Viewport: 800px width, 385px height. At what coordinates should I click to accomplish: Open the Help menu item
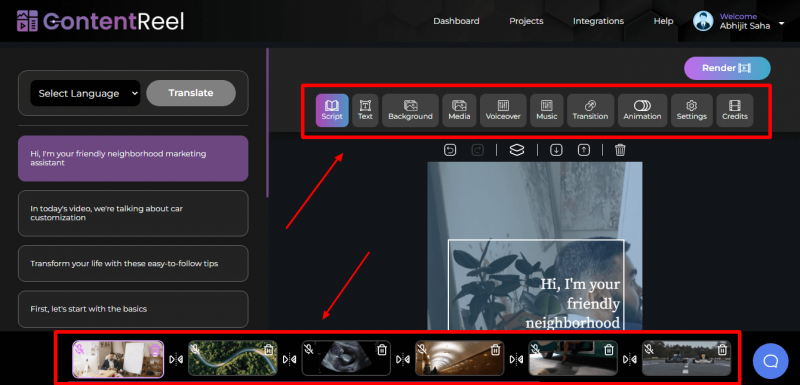coord(663,21)
